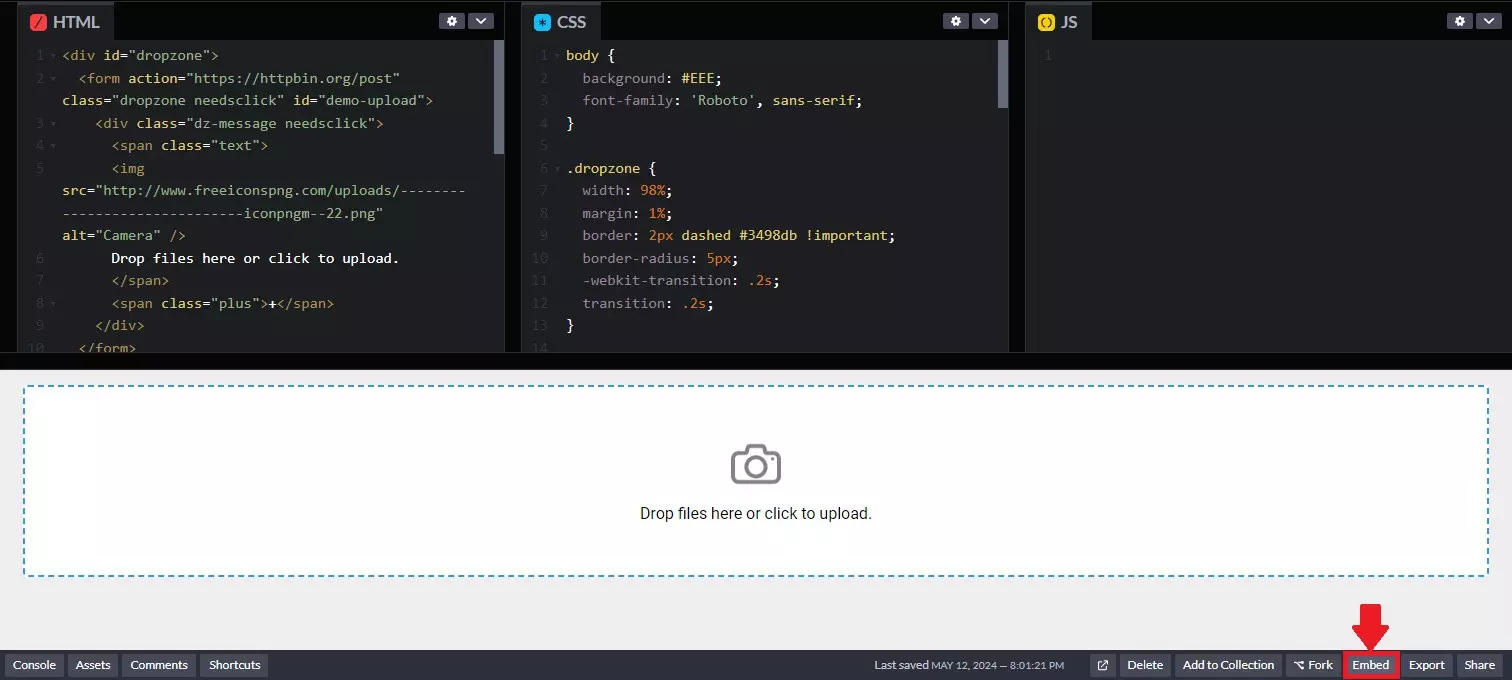The height and width of the screenshot is (680, 1512).
Task: Click the Embed button
Action: (1371, 664)
